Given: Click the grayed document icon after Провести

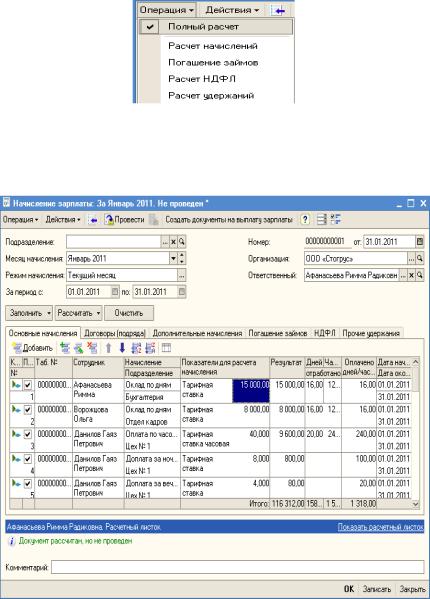Looking at the screenshot, I should pyautogui.click(x=154, y=220).
